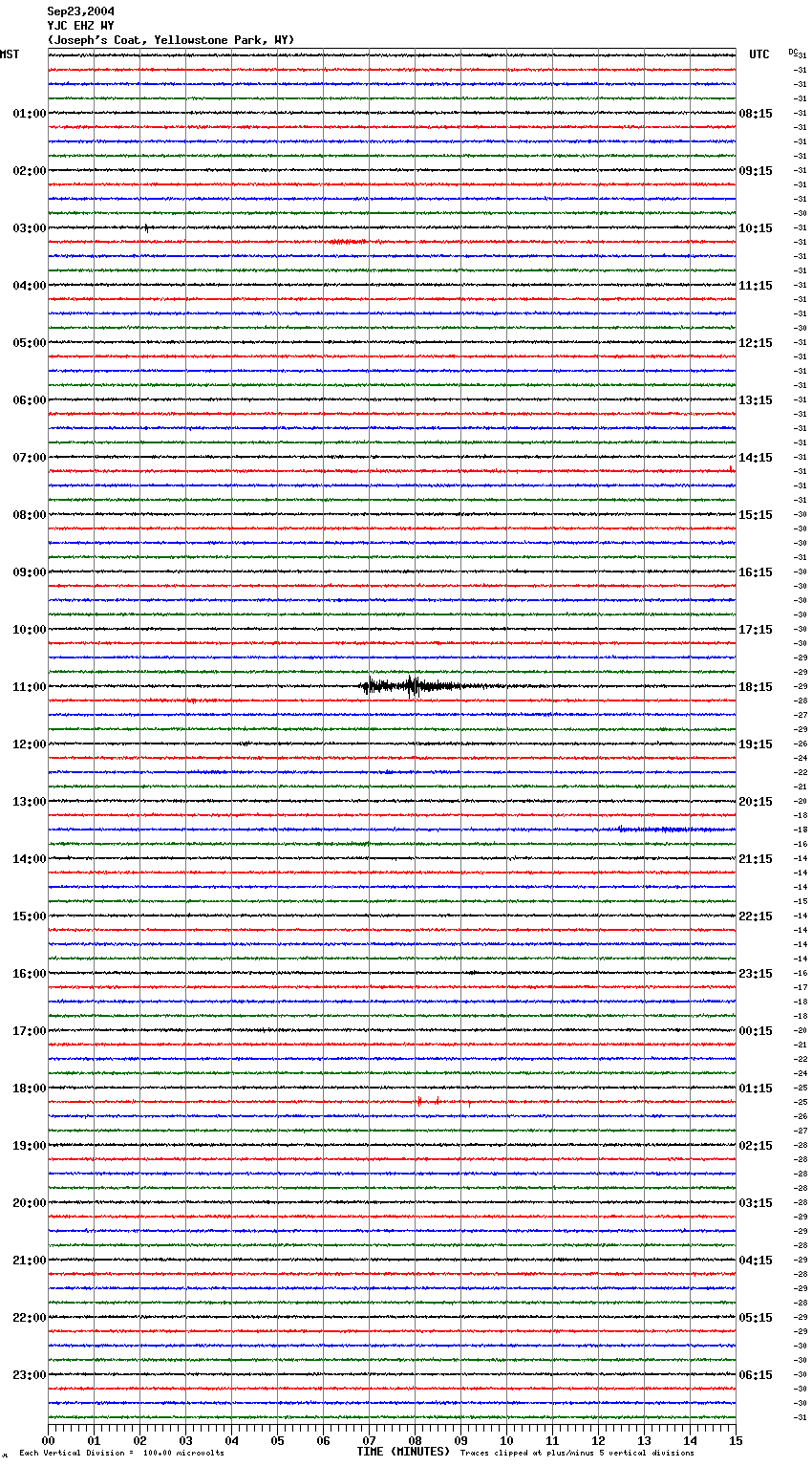Select the 01:00 MST time label

pyautogui.click(x=29, y=114)
